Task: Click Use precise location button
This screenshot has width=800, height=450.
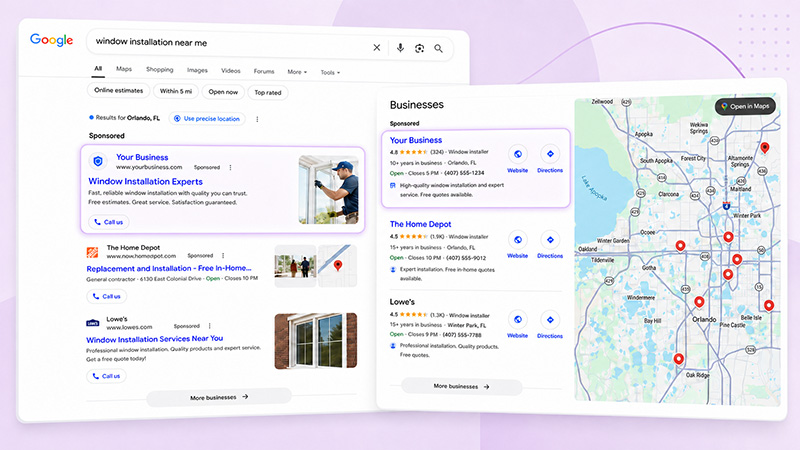Action: (207, 118)
